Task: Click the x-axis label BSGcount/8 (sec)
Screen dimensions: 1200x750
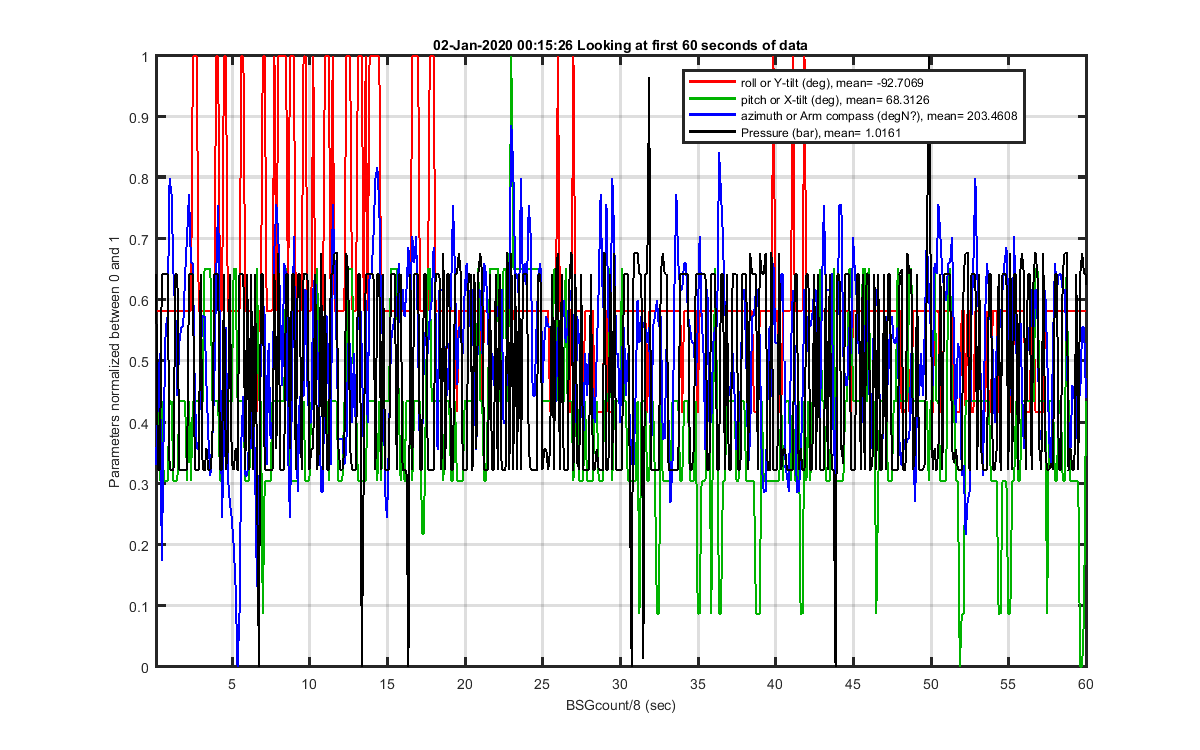Action: 620,705
